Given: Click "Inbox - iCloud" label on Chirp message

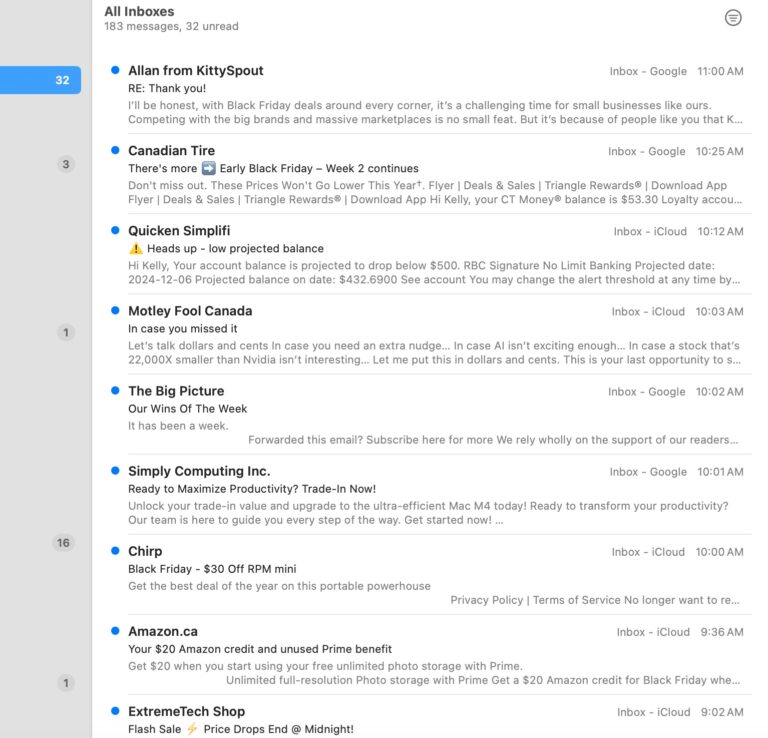Looking at the screenshot, I should coord(649,552).
